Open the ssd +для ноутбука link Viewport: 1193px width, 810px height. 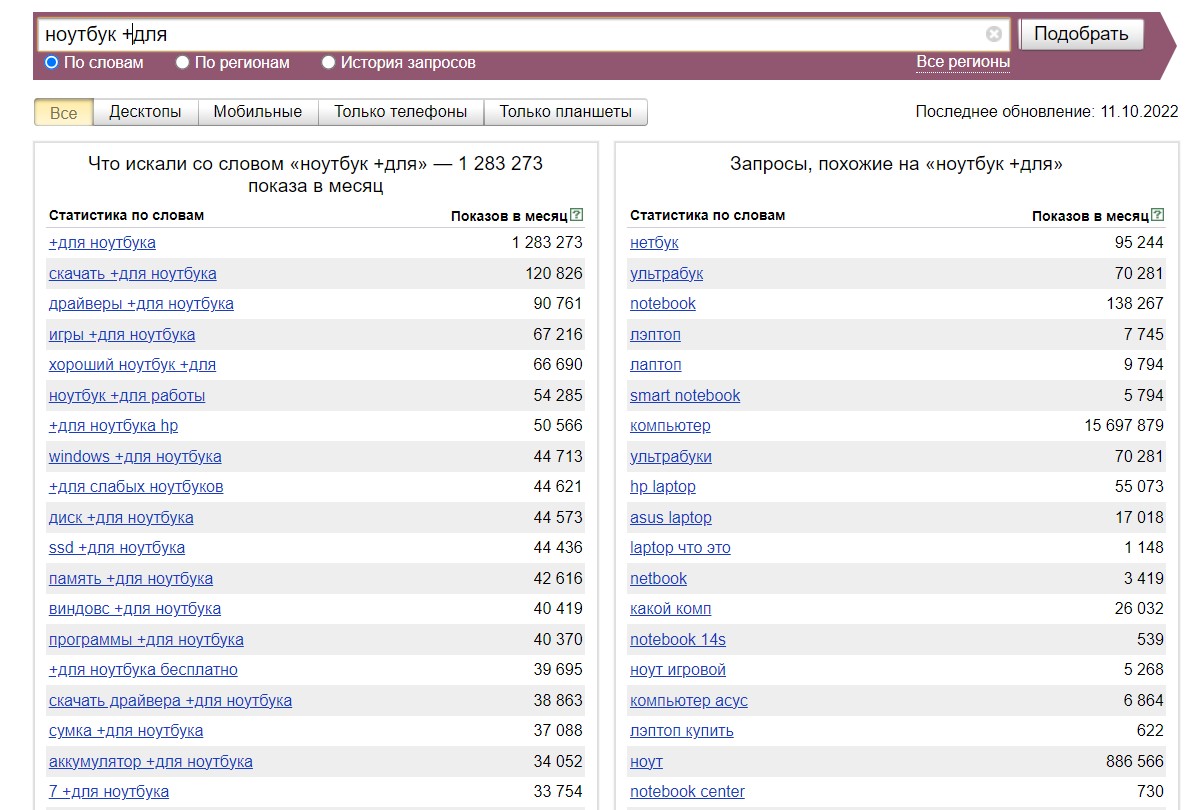point(116,548)
